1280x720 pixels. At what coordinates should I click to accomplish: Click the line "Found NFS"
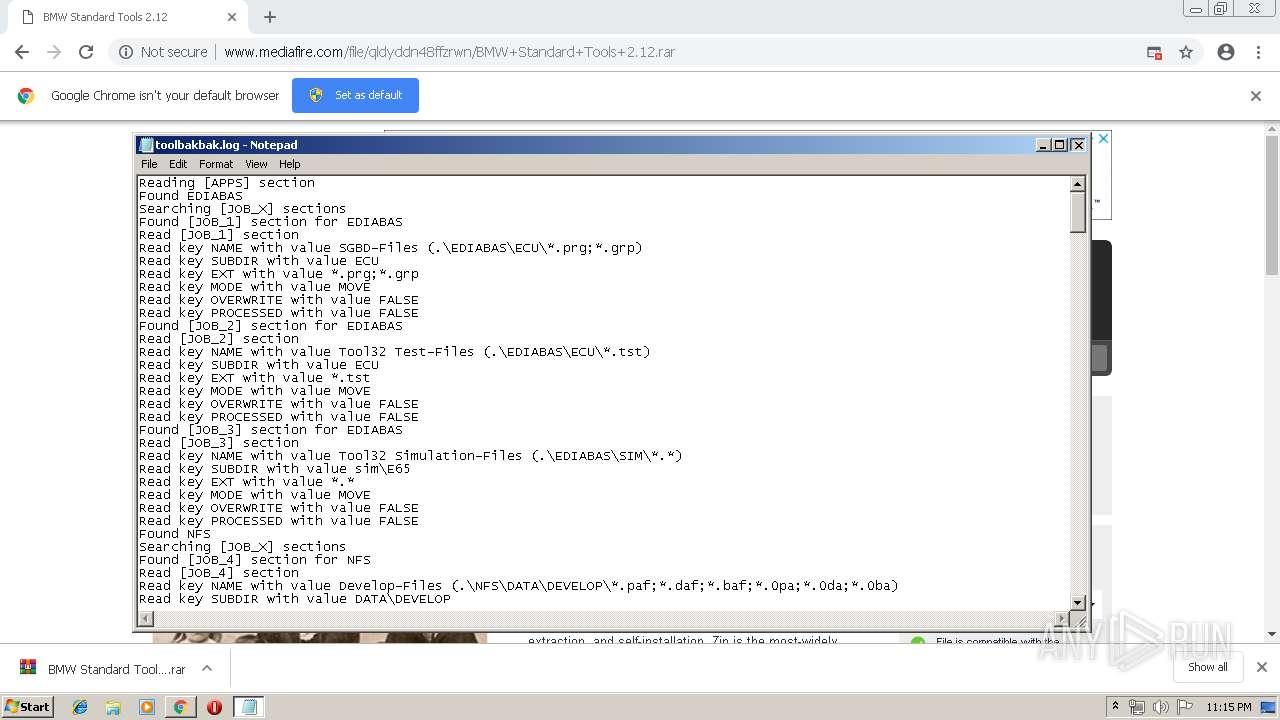pyautogui.click(x=175, y=534)
